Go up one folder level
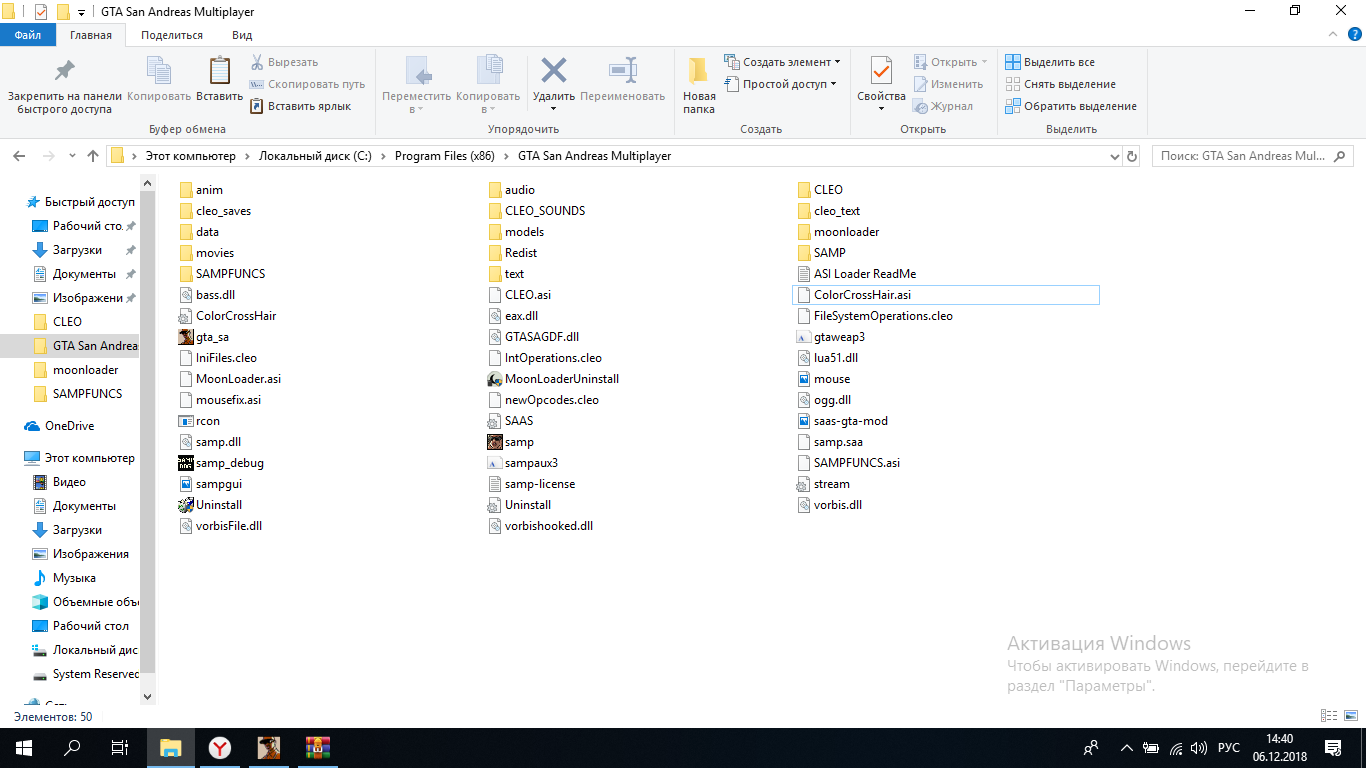Image resolution: width=1366 pixels, height=768 pixels. pyautogui.click(x=93, y=156)
